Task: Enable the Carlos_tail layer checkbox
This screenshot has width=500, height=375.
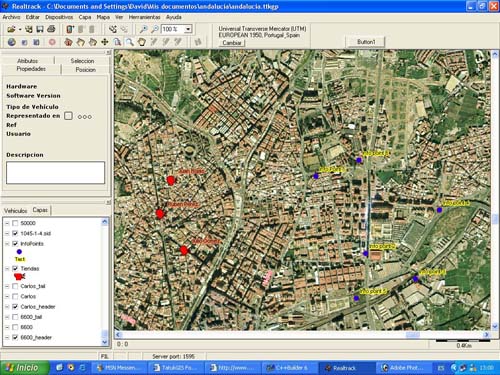Action: click(x=15, y=286)
